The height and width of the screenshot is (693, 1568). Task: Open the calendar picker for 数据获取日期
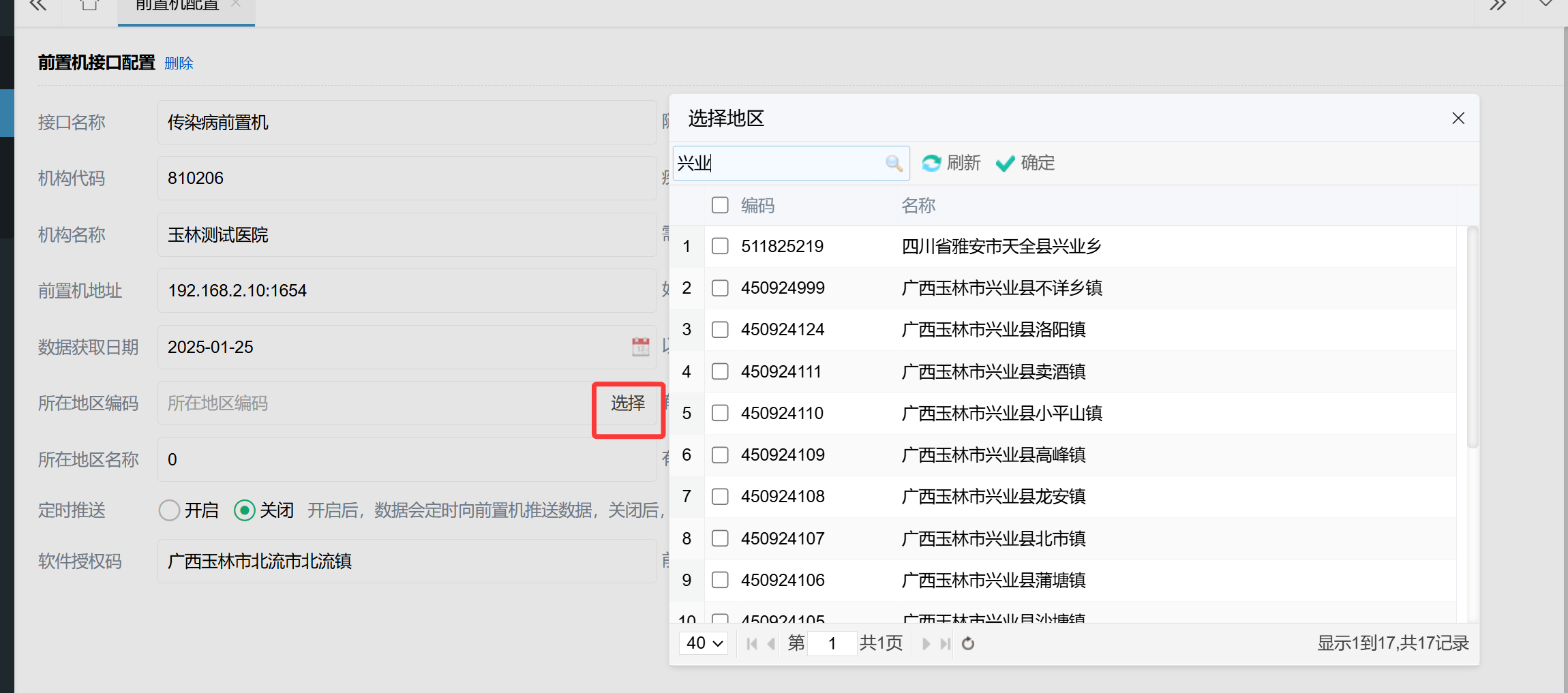point(640,347)
